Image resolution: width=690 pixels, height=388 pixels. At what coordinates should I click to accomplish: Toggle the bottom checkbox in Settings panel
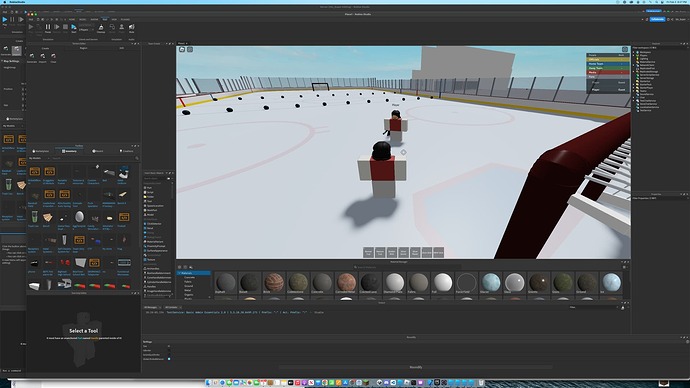click(x=169, y=359)
